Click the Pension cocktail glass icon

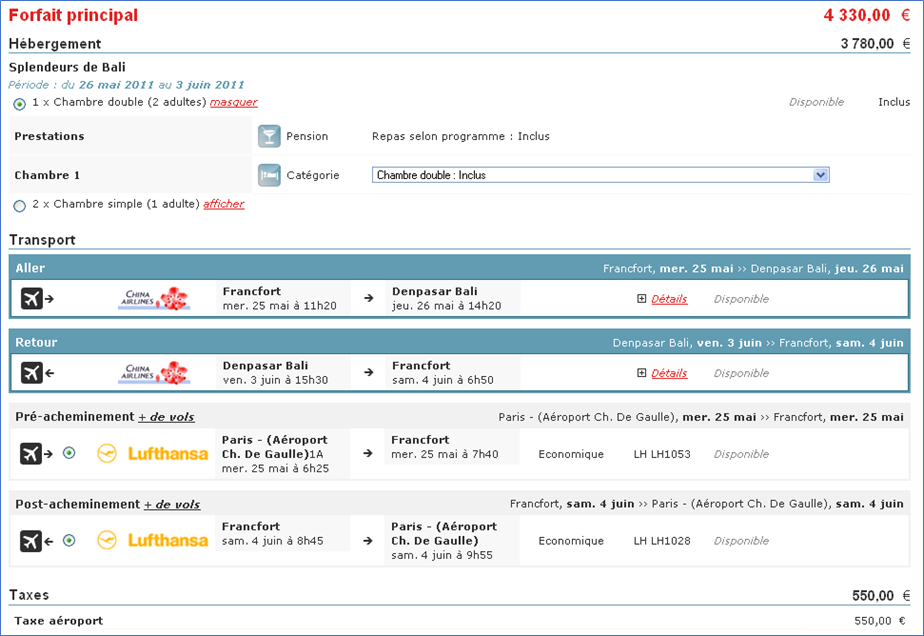click(269, 136)
